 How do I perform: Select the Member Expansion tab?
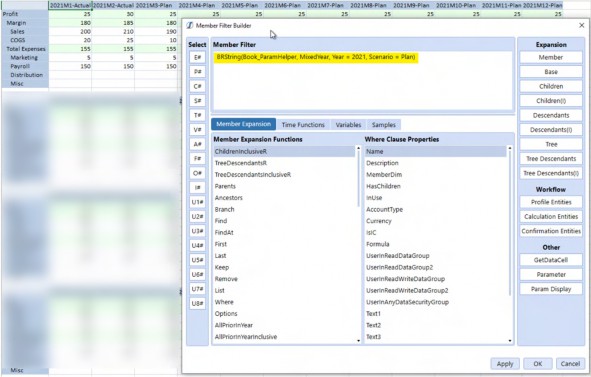[243, 124]
